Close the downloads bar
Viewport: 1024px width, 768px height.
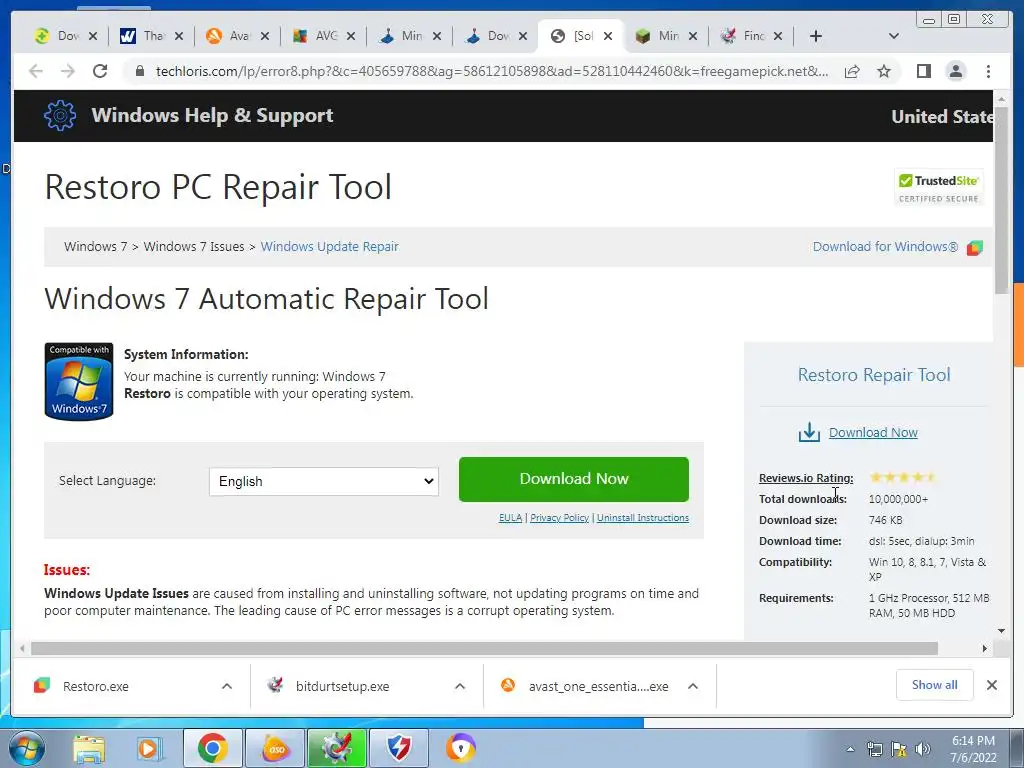992,685
